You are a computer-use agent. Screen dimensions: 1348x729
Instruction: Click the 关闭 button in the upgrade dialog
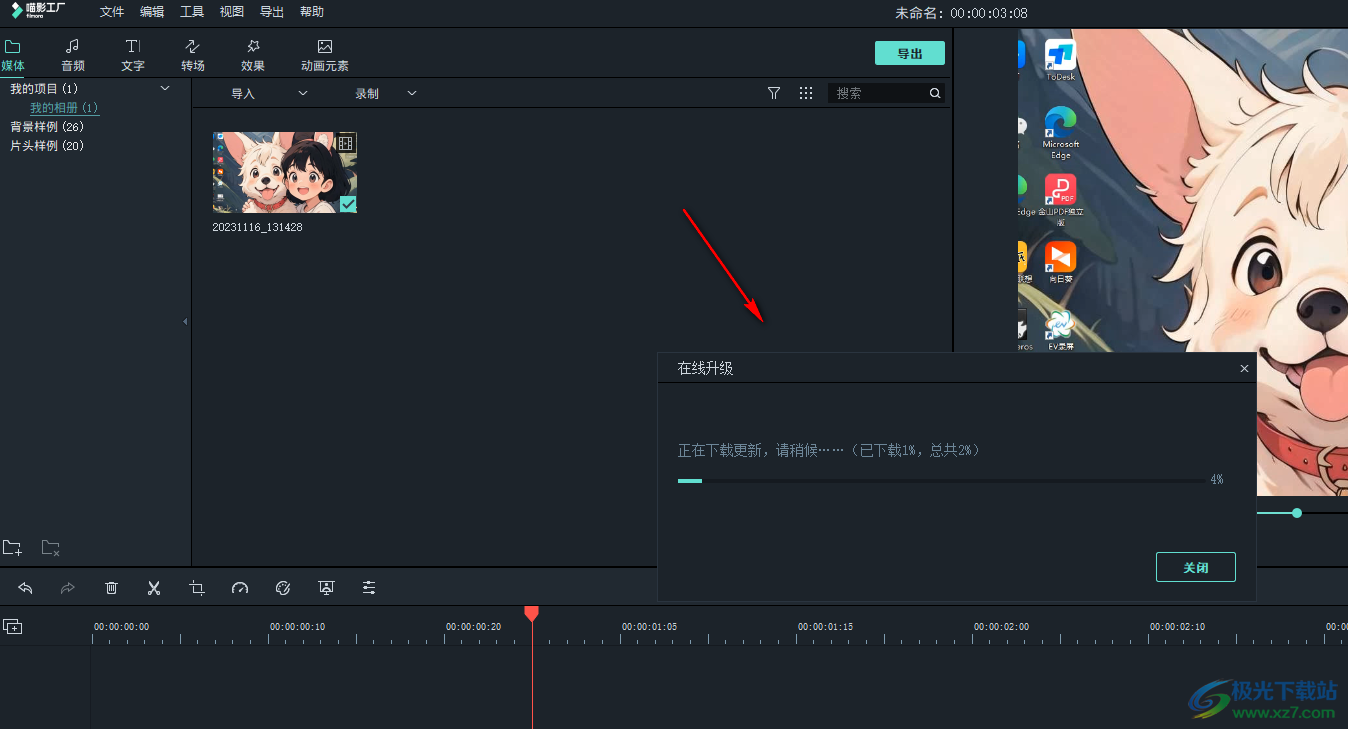click(1196, 567)
